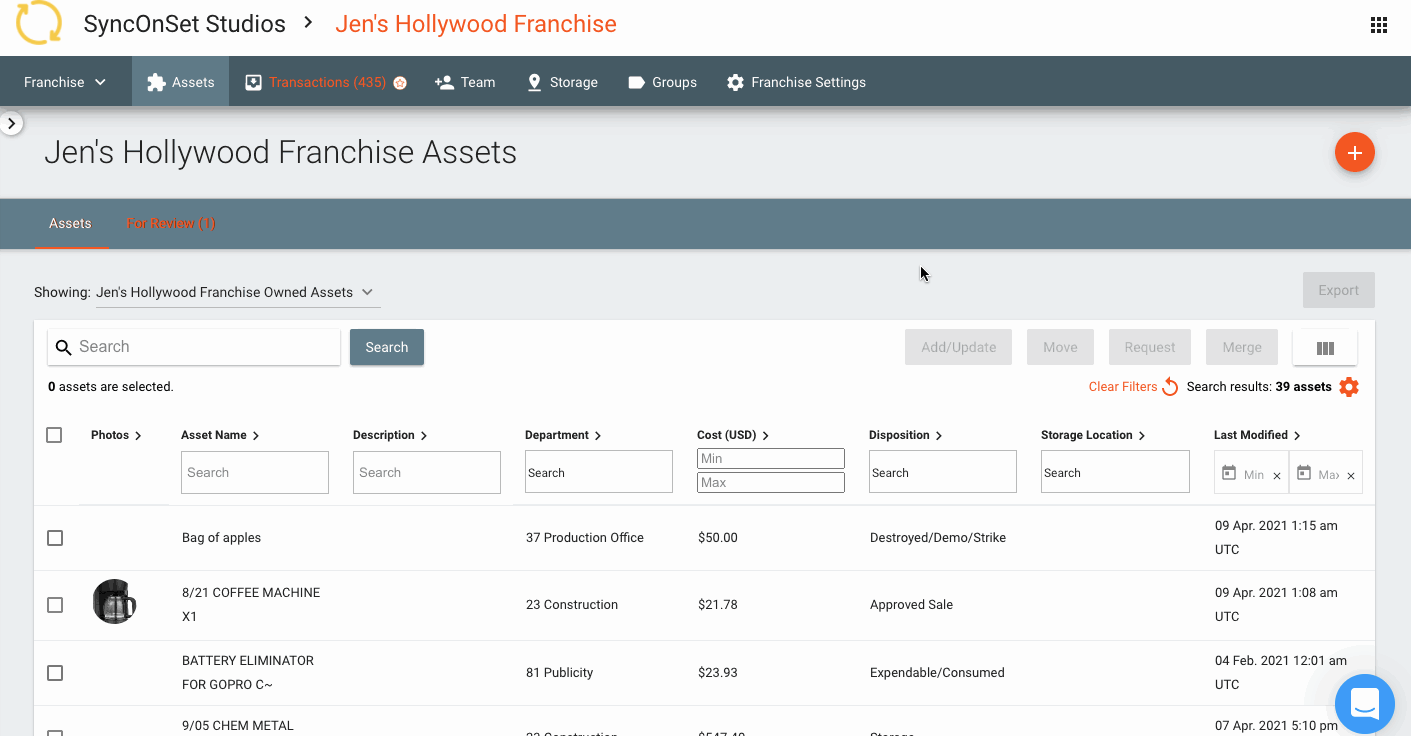Open the coffee machine photo thumbnail
The image size is (1411, 736).
click(114, 602)
